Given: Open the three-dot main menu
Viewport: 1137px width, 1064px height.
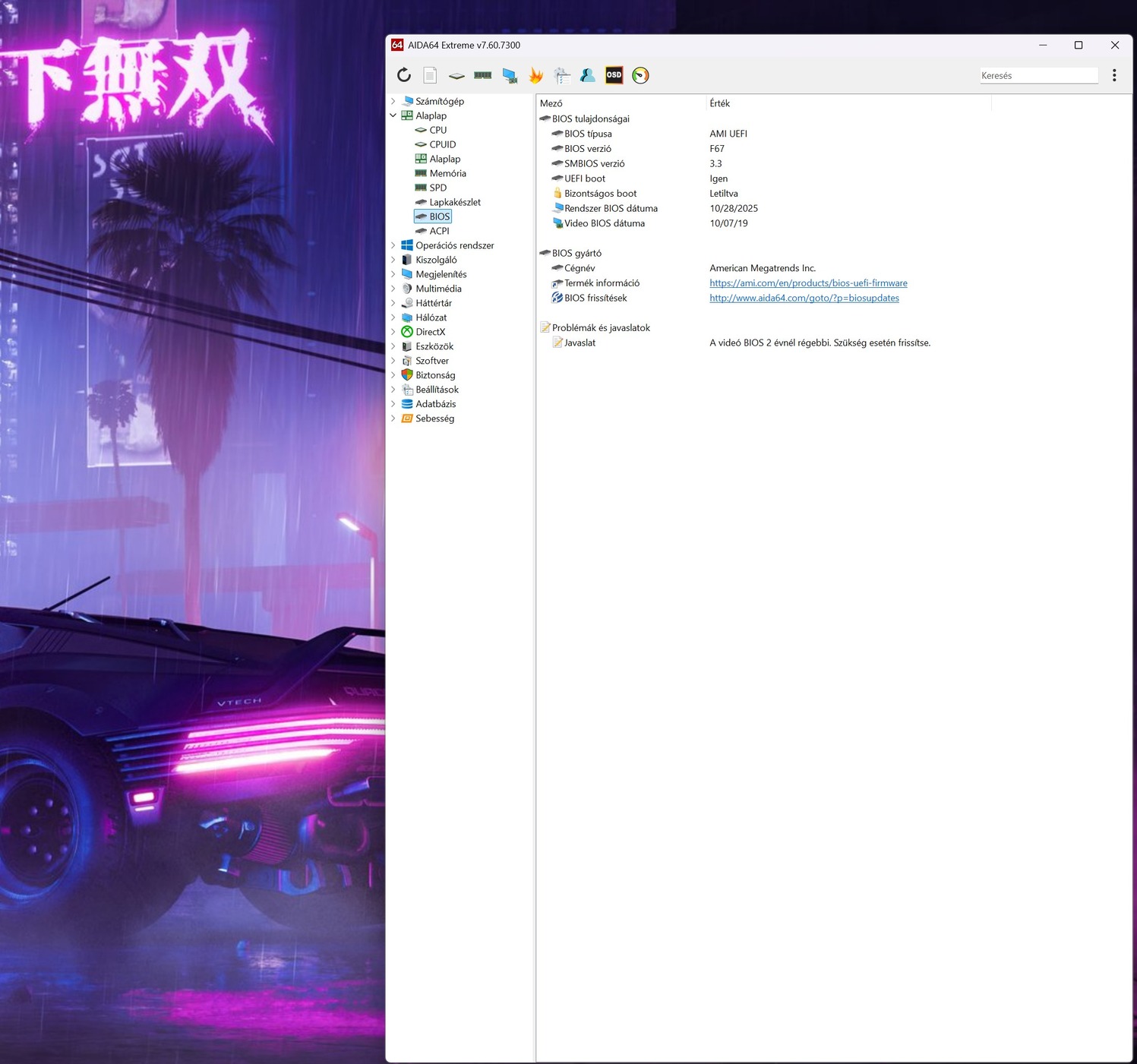Looking at the screenshot, I should tap(1114, 75).
